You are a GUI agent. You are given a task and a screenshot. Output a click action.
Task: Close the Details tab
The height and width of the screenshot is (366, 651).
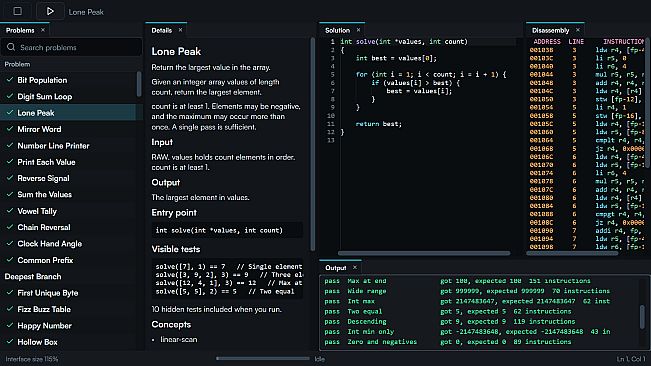point(180,30)
